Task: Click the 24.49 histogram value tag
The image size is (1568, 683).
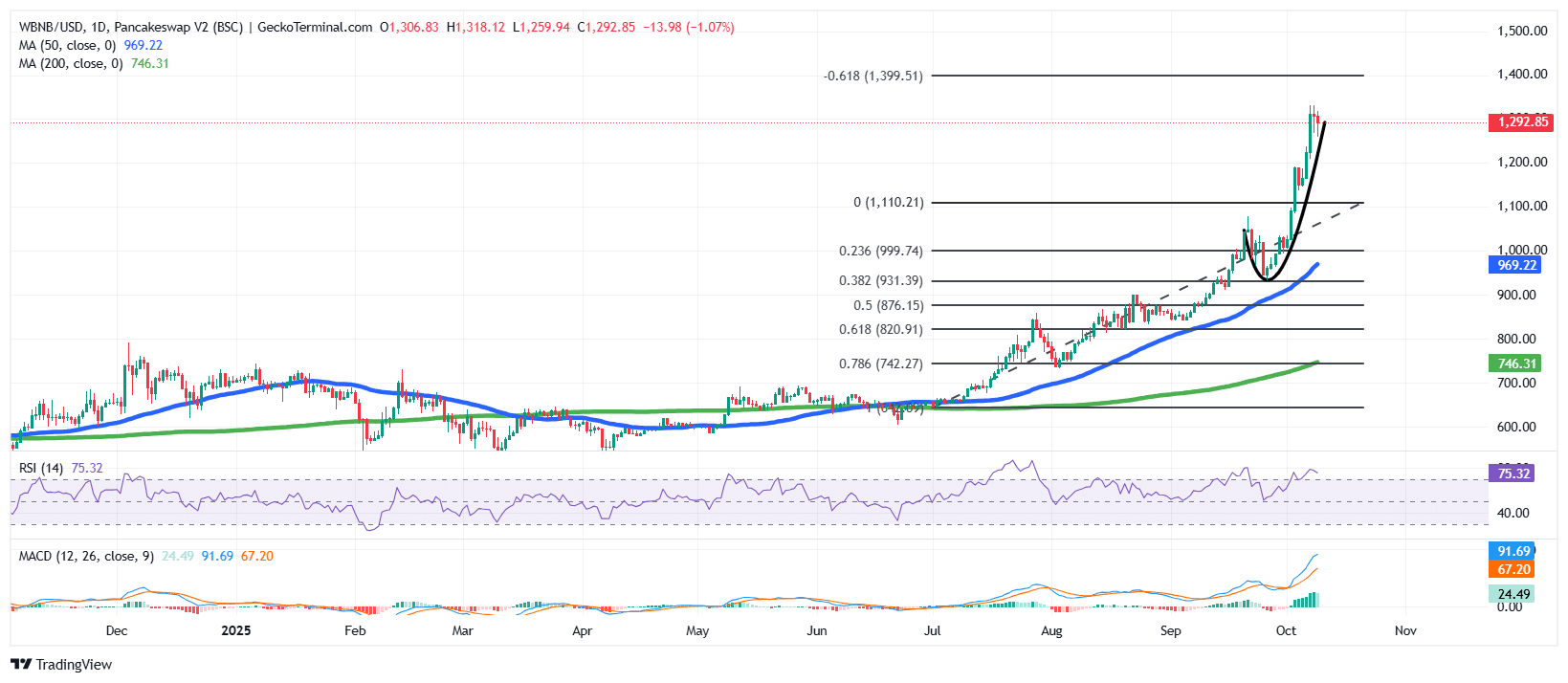Action: [x=1512, y=594]
